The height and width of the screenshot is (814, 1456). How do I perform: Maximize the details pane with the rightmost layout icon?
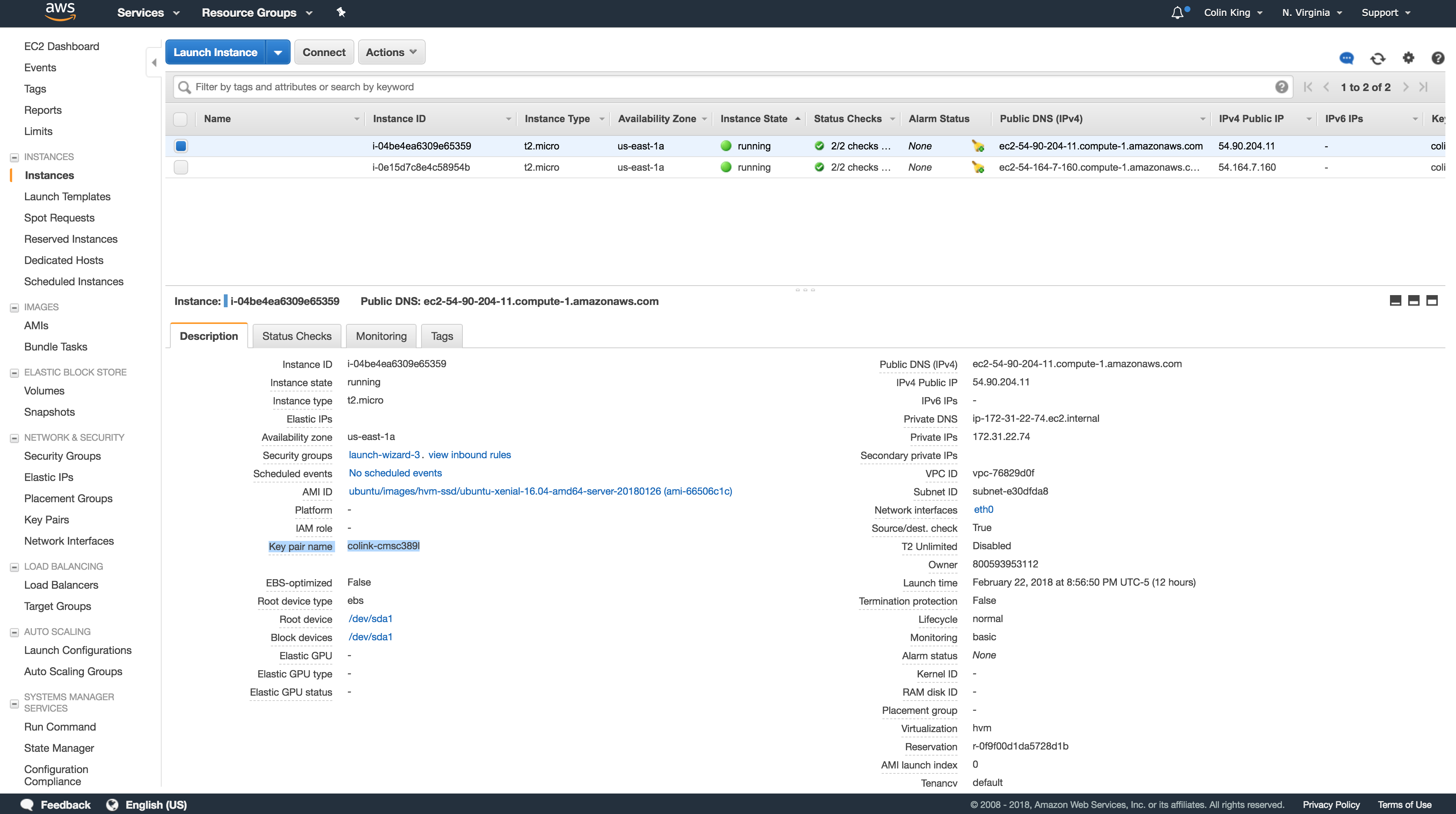(1432, 301)
